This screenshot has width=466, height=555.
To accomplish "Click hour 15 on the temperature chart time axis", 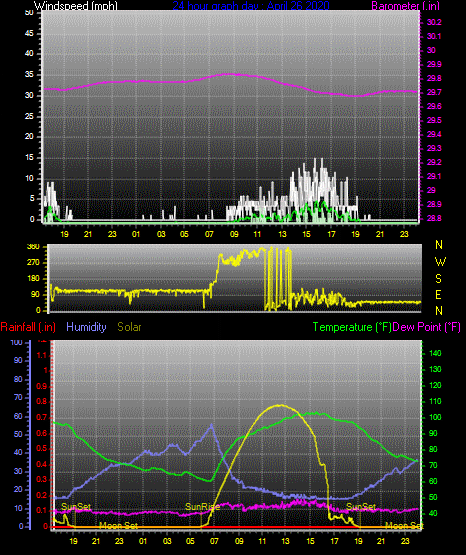I will (x=310, y=541).
